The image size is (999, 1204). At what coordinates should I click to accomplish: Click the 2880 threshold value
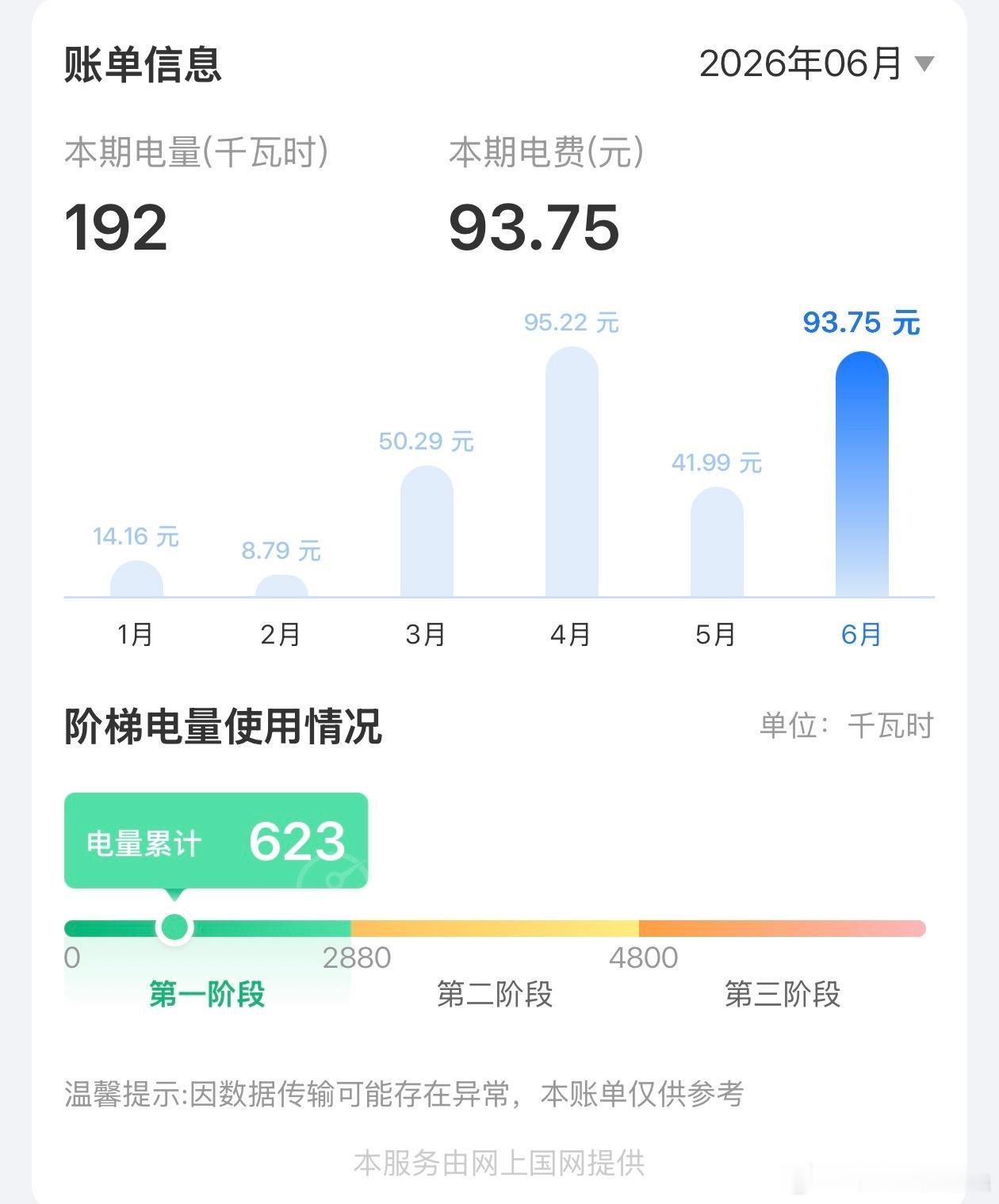point(357,957)
